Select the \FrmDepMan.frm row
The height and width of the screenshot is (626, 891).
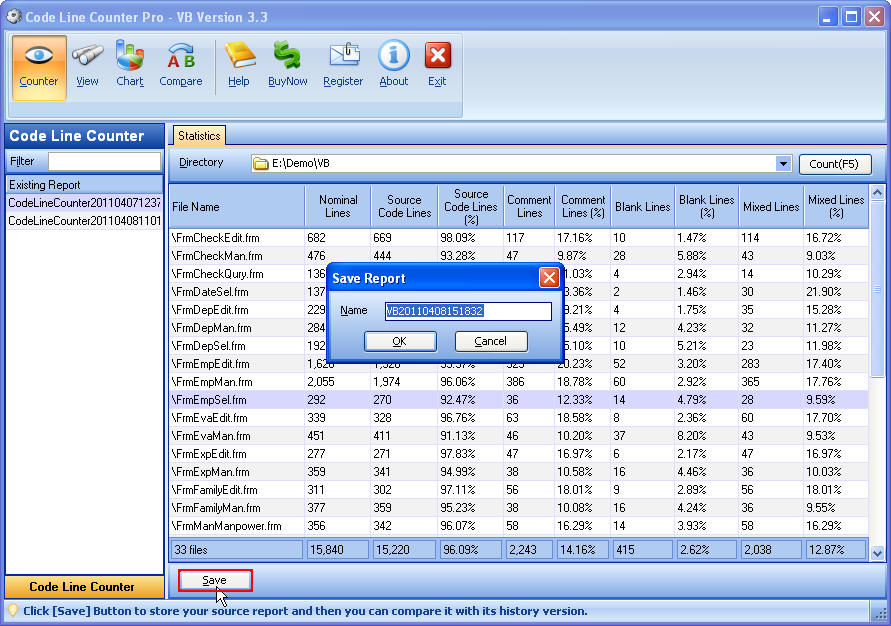(x=519, y=328)
